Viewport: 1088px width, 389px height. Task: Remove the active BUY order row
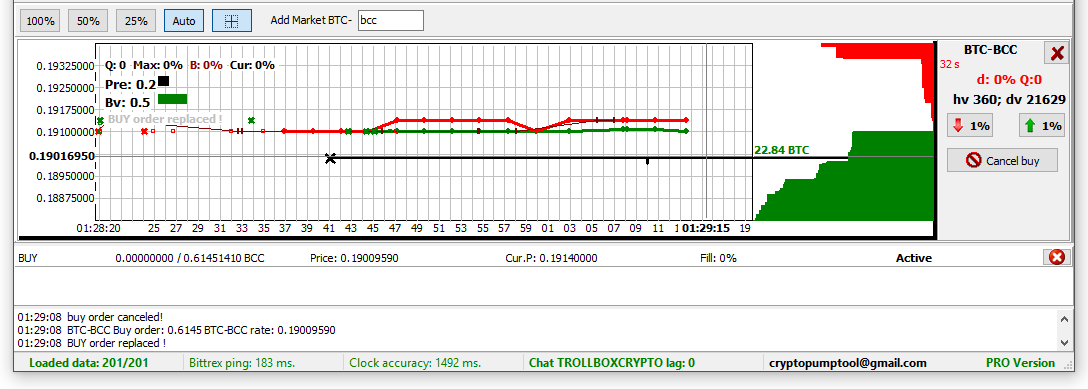click(x=1056, y=257)
